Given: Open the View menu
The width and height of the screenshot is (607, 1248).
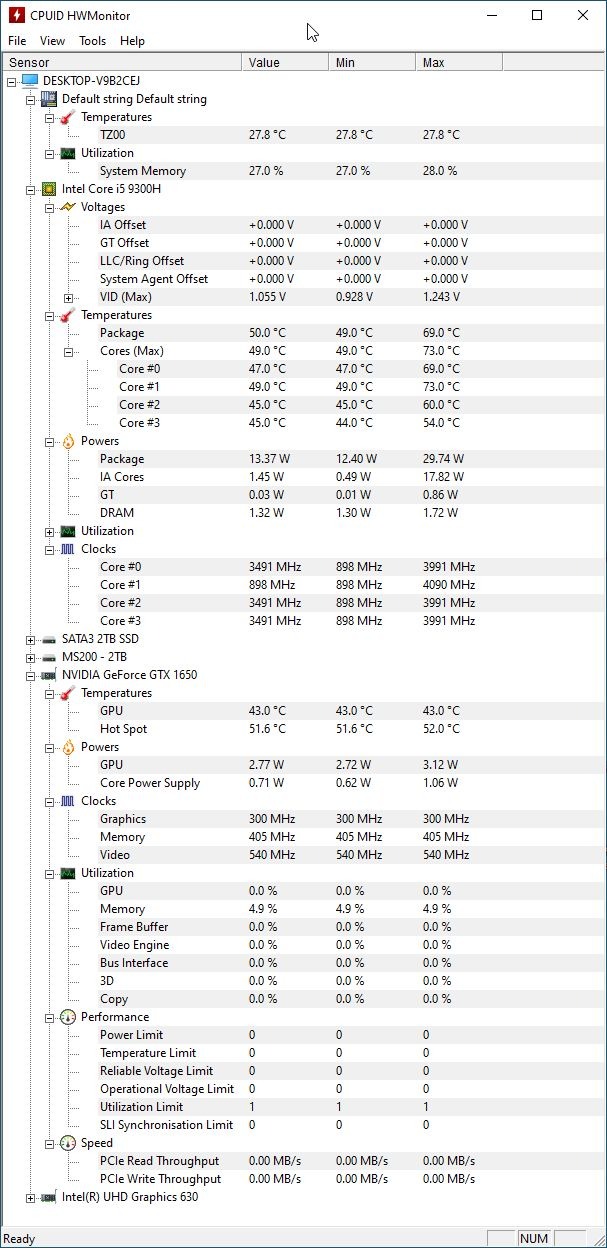Looking at the screenshot, I should pyautogui.click(x=52, y=41).
